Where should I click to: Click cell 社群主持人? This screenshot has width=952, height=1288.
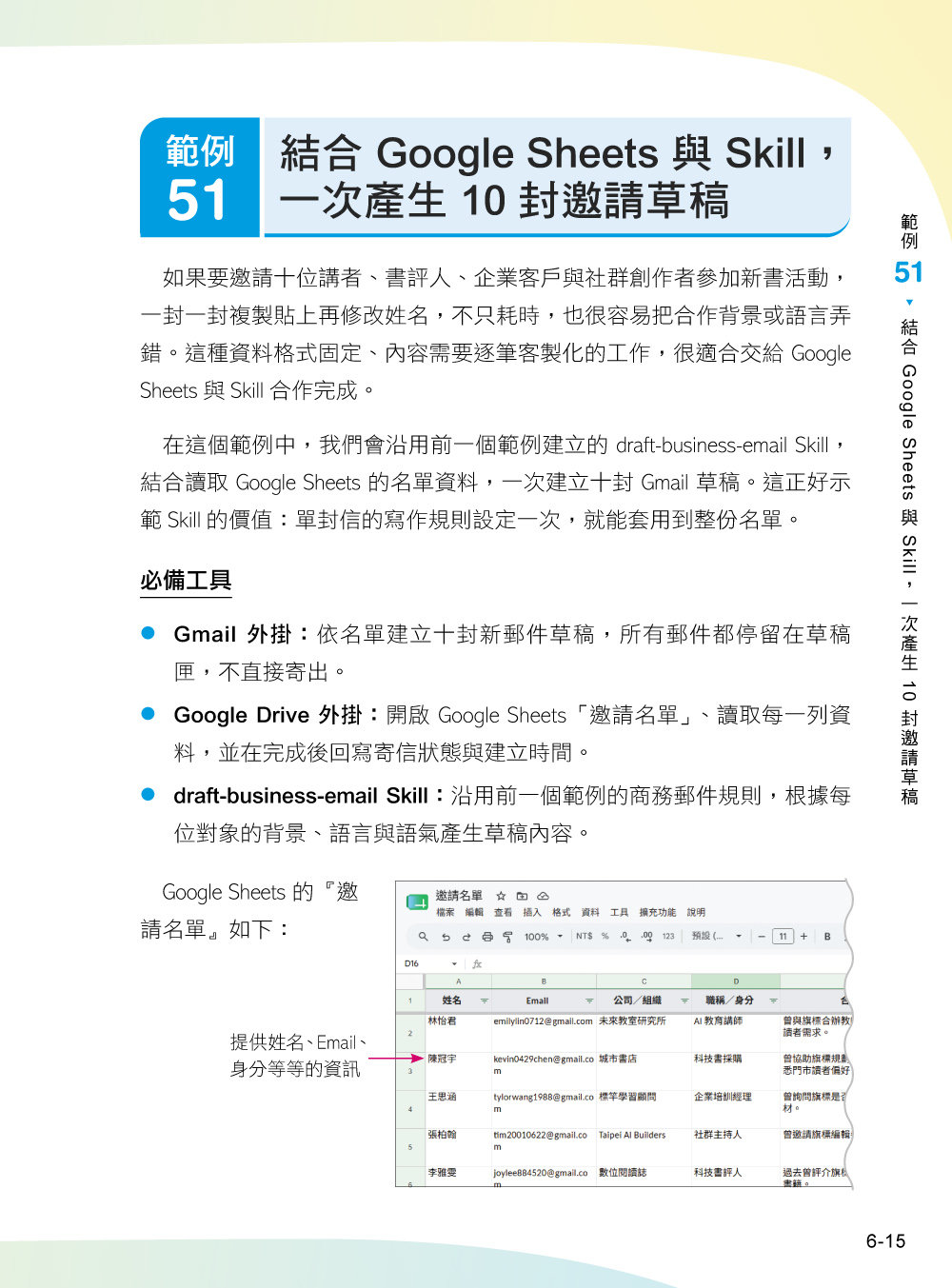click(x=736, y=1147)
